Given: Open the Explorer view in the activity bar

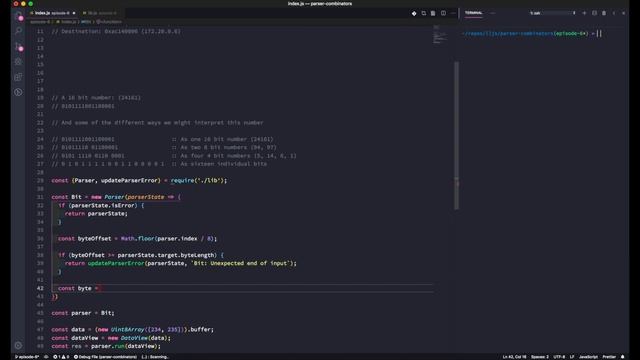Looking at the screenshot, I should [x=18, y=17].
